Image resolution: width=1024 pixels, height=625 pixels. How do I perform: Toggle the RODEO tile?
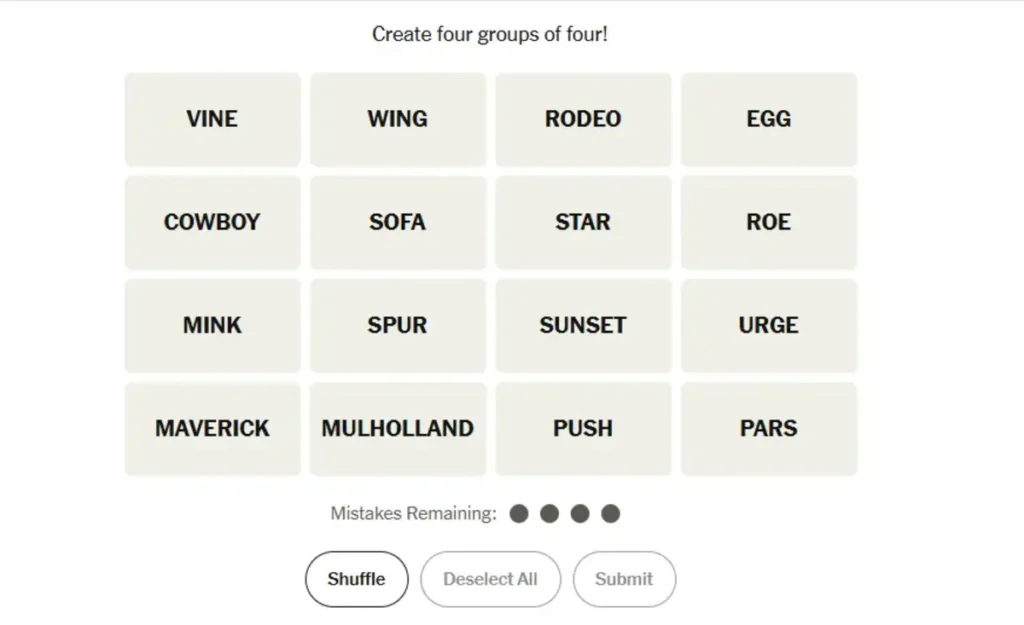(x=583, y=119)
